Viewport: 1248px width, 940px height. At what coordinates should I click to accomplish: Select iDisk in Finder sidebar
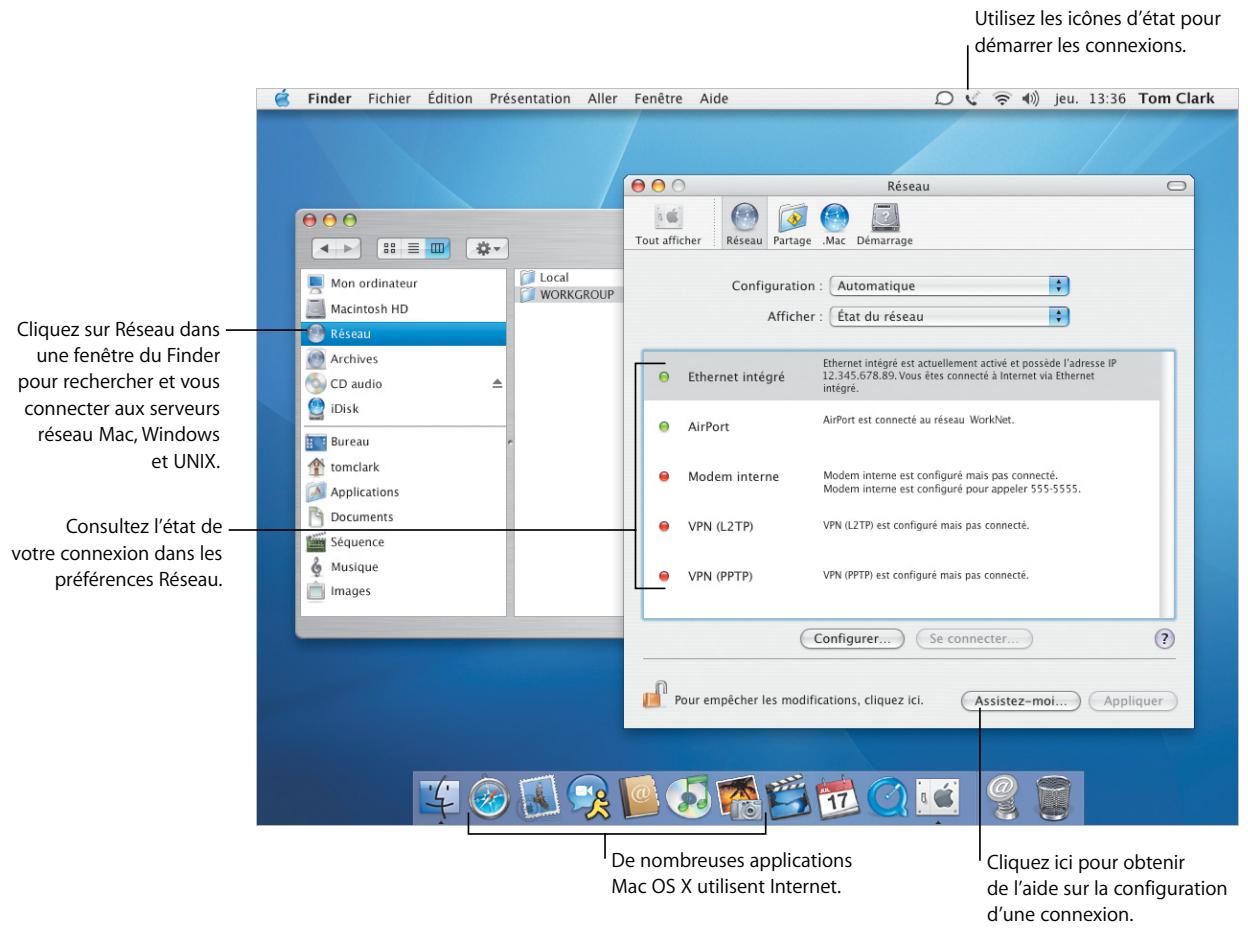(x=405, y=409)
